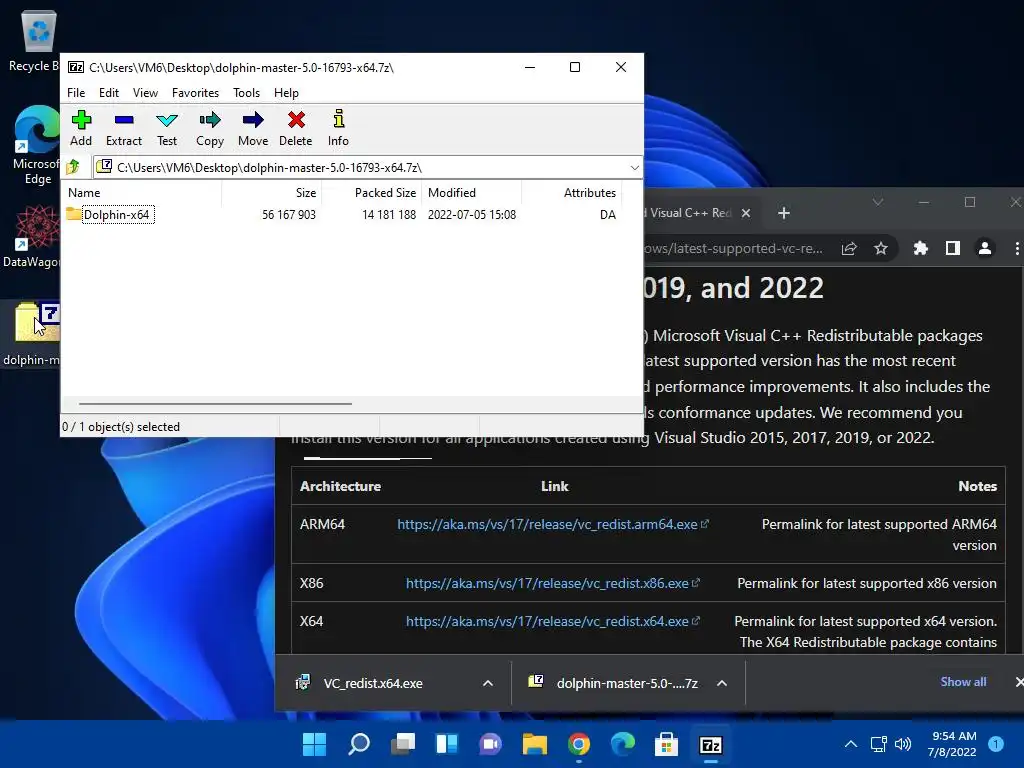Open a new tab in Chrome
Image resolution: width=1024 pixels, height=768 pixels.
[784, 213]
